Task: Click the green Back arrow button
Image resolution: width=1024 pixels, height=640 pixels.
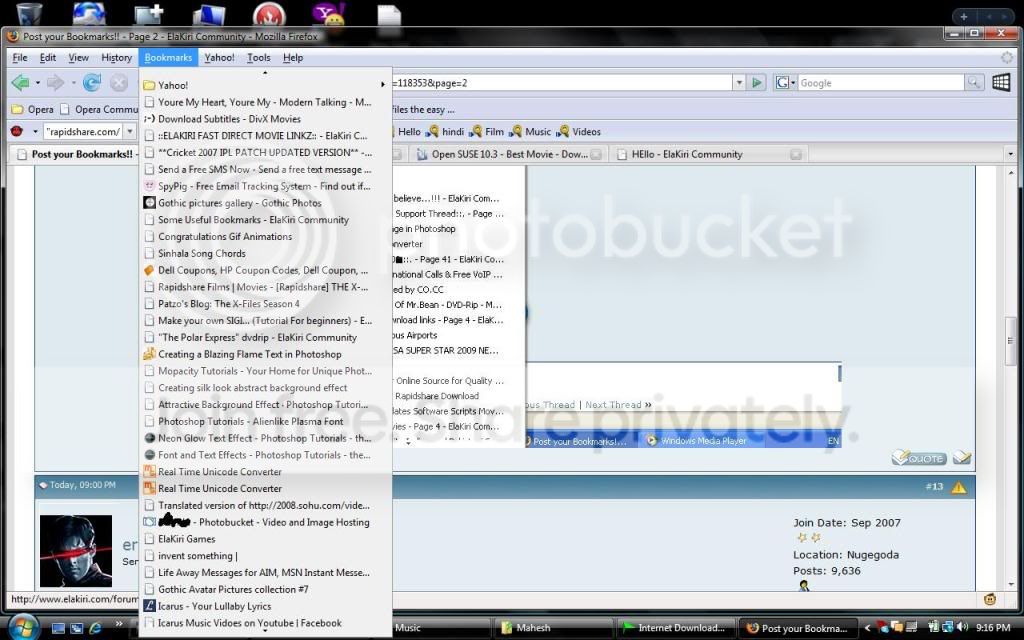Action: click(21, 83)
